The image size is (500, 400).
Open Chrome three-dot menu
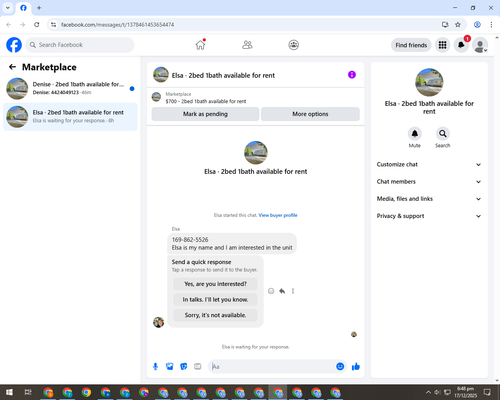491,25
